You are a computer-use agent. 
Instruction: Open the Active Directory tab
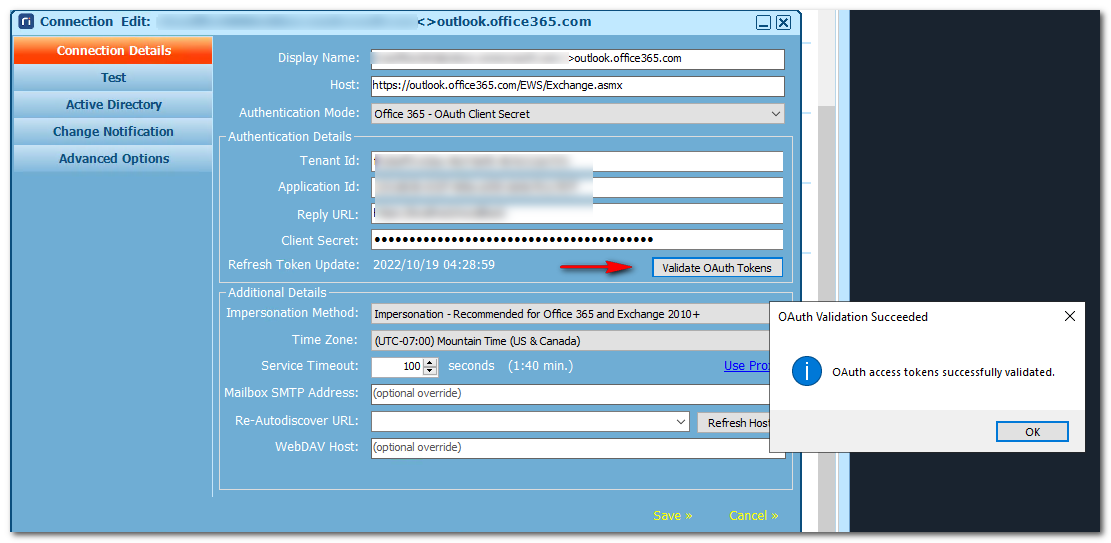113,105
